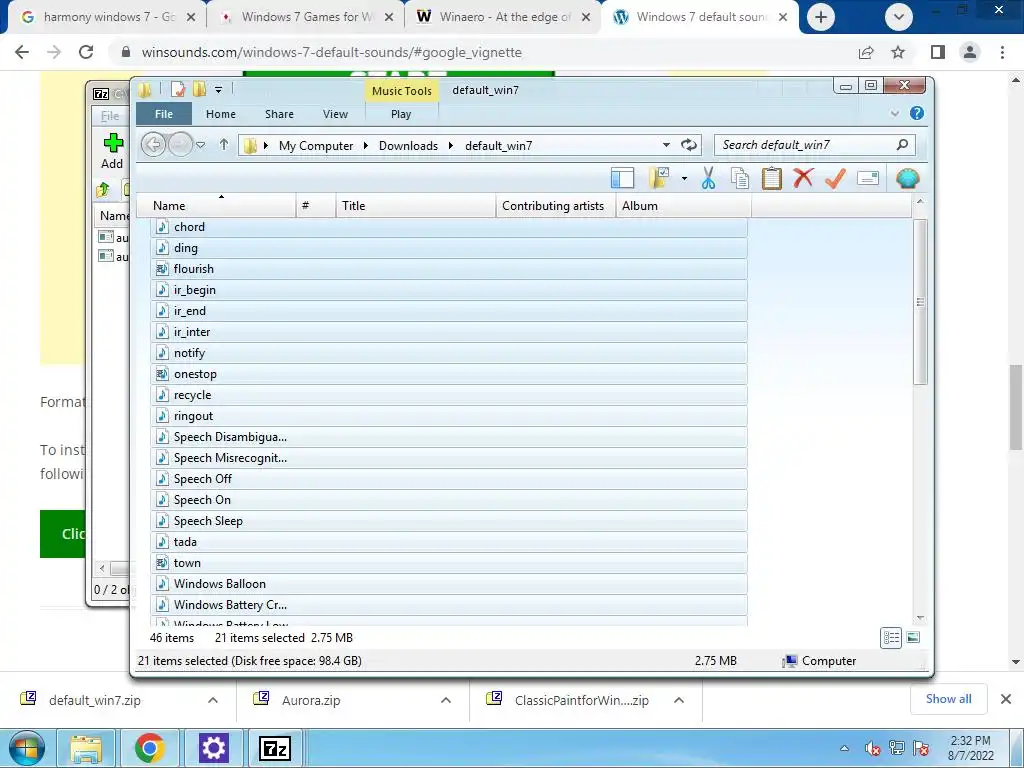
Task: Open the Explorer Help question icon
Action: [917, 113]
